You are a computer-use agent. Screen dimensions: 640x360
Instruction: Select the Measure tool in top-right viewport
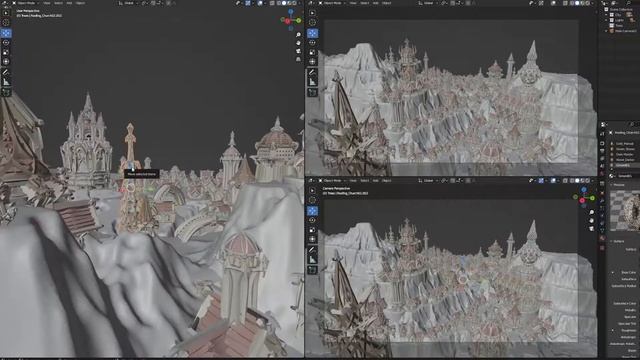(312, 82)
